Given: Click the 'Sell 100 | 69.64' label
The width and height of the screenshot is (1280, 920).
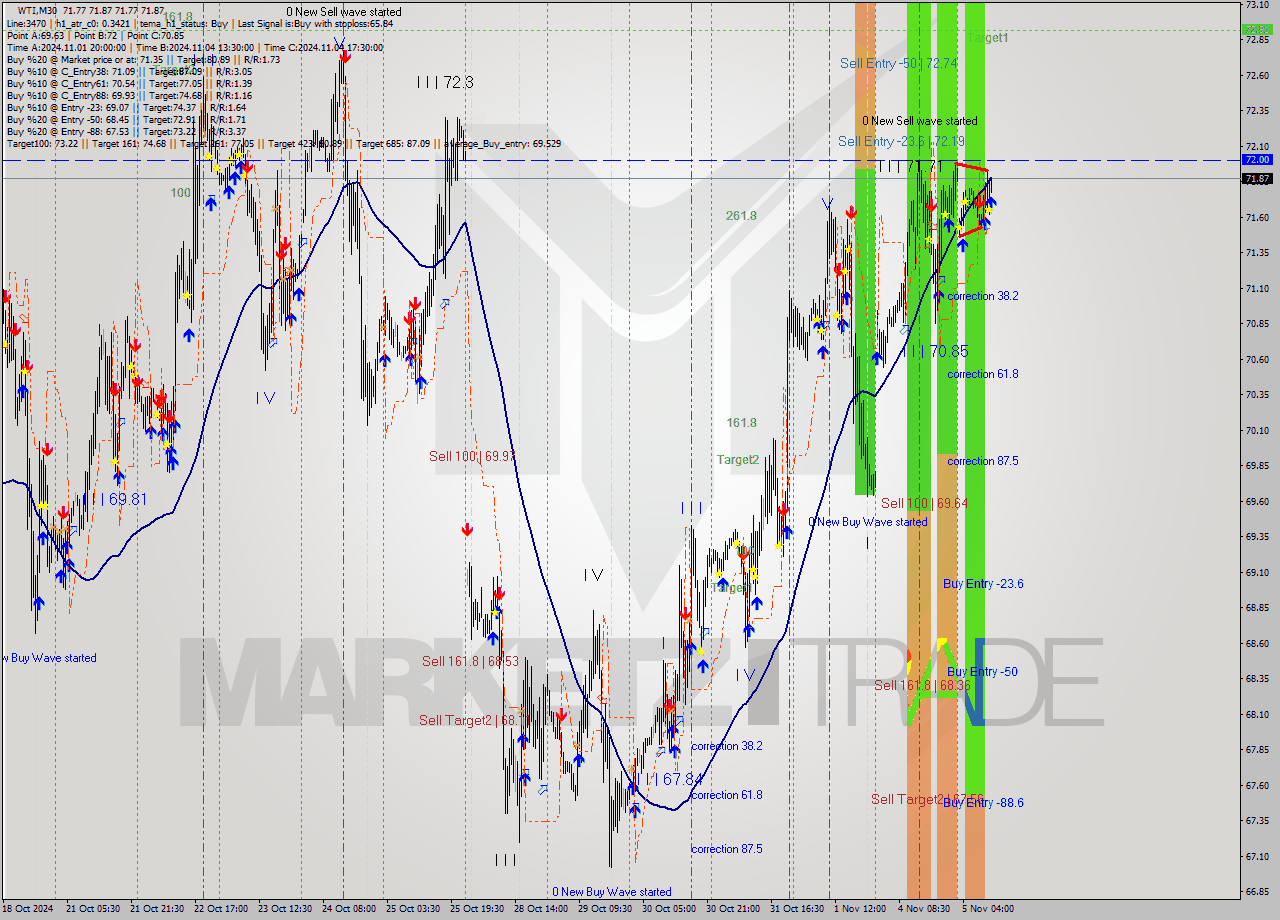Looking at the screenshot, I should point(924,503).
